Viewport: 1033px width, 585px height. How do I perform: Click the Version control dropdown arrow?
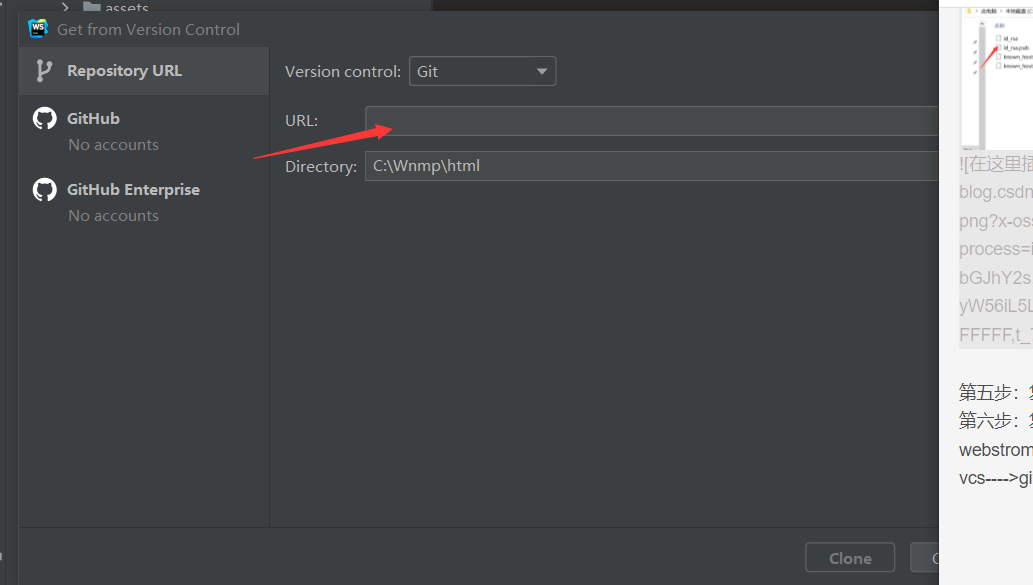point(542,71)
